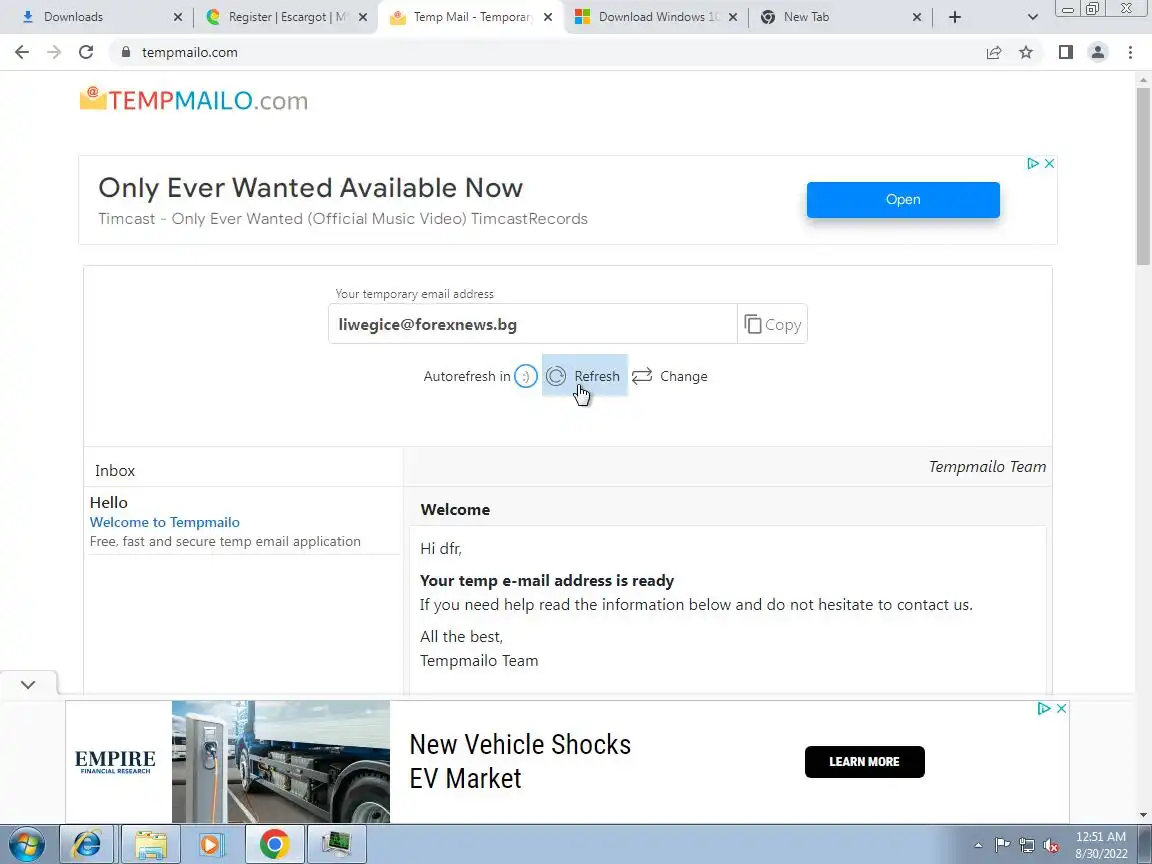Viewport: 1152px width, 864px height.
Task: Open Internet Explorer from the taskbar
Action: (87, 844)
